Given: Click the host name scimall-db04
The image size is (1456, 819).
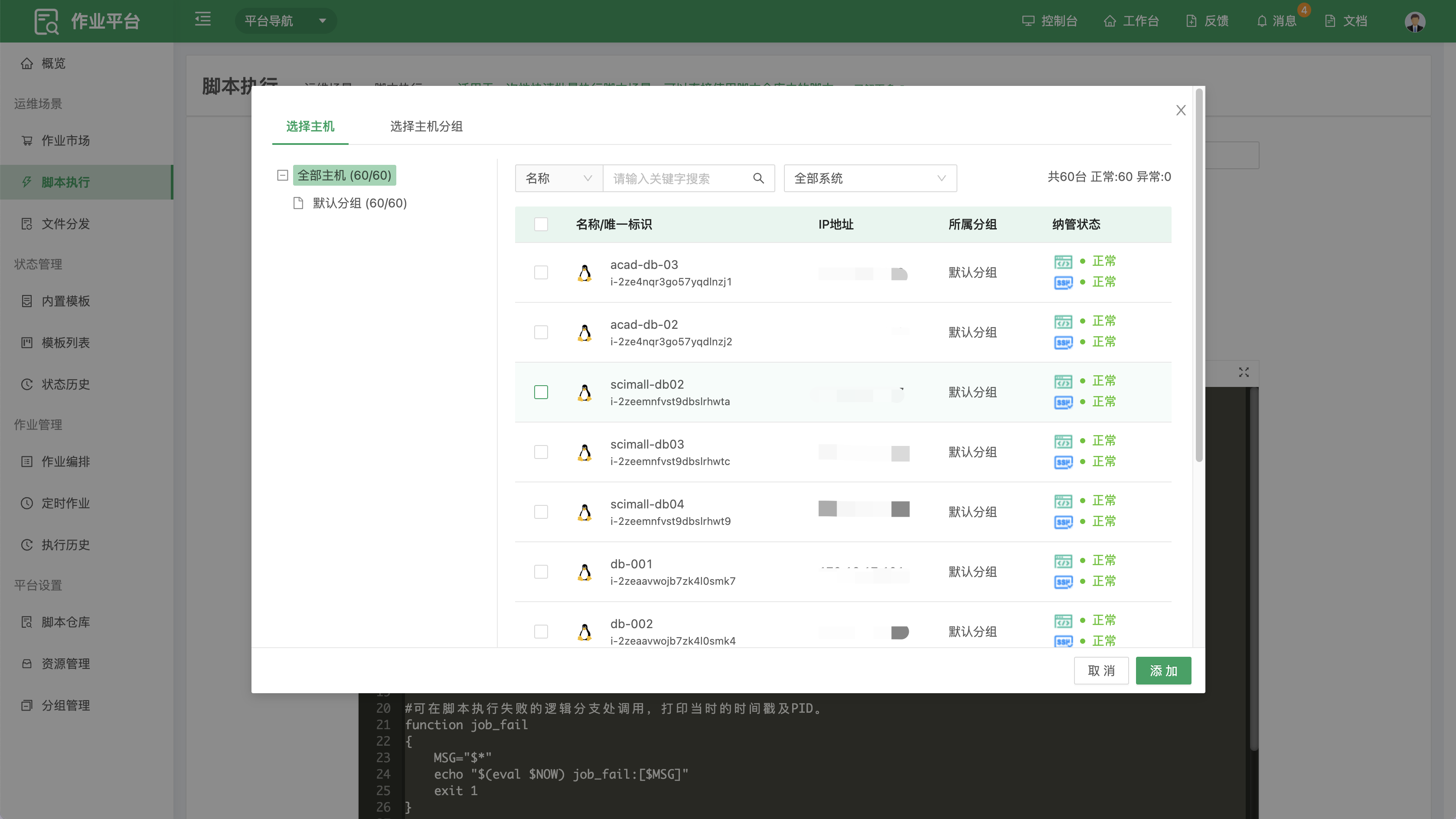Looking at the screenshot, I should [646, 504].
